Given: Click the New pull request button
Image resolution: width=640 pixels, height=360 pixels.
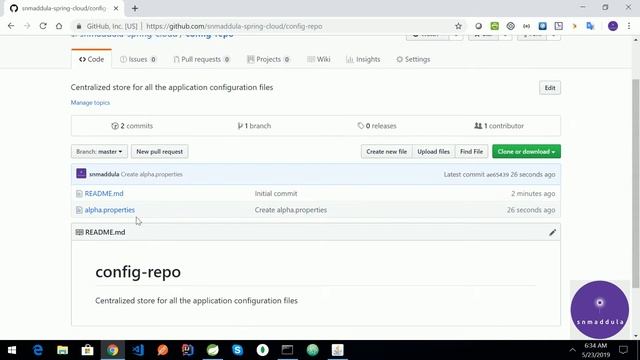Looking at the screenshot, I should pyautogui.click(x=160, y=151).
